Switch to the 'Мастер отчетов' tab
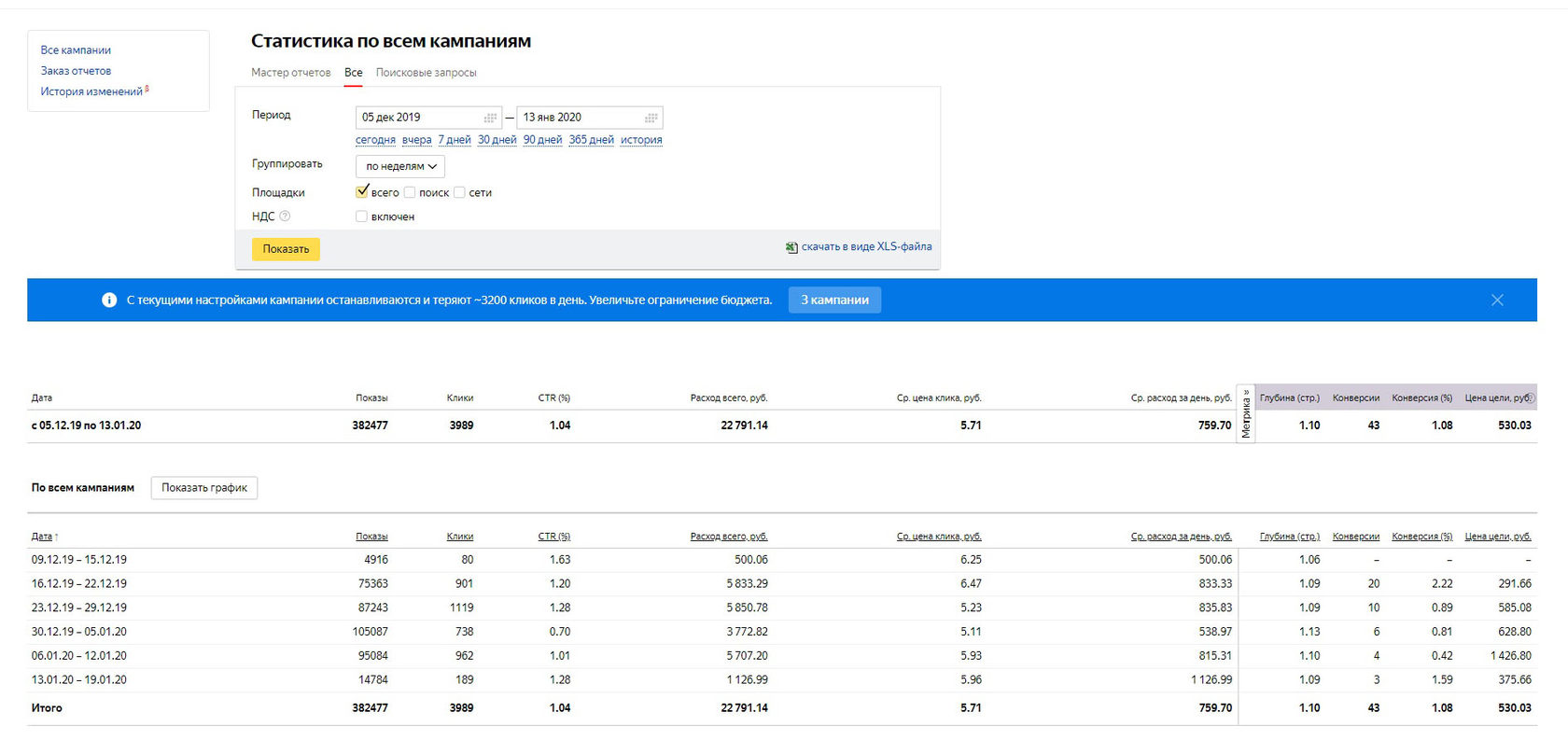 [x=290, y=73]
